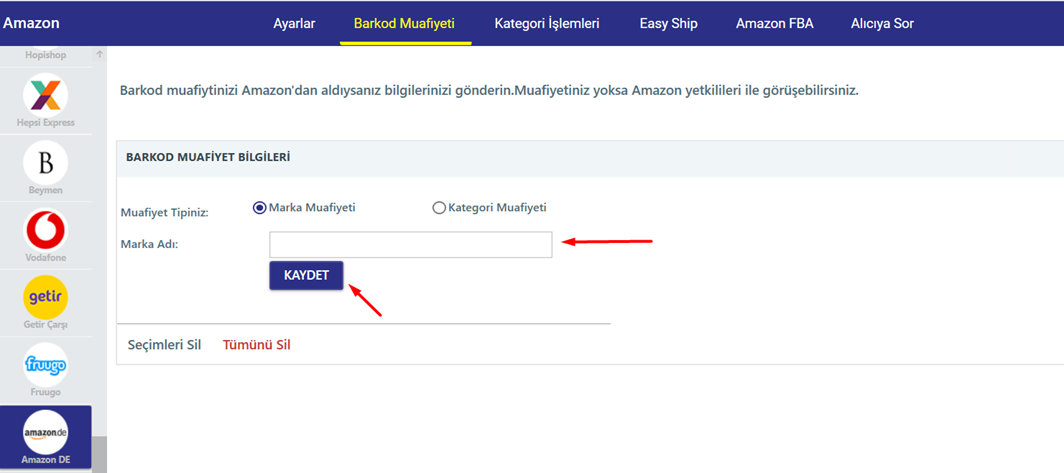
Task: Select the Marka Muafiyeti radio button
Action: (259, 208)
